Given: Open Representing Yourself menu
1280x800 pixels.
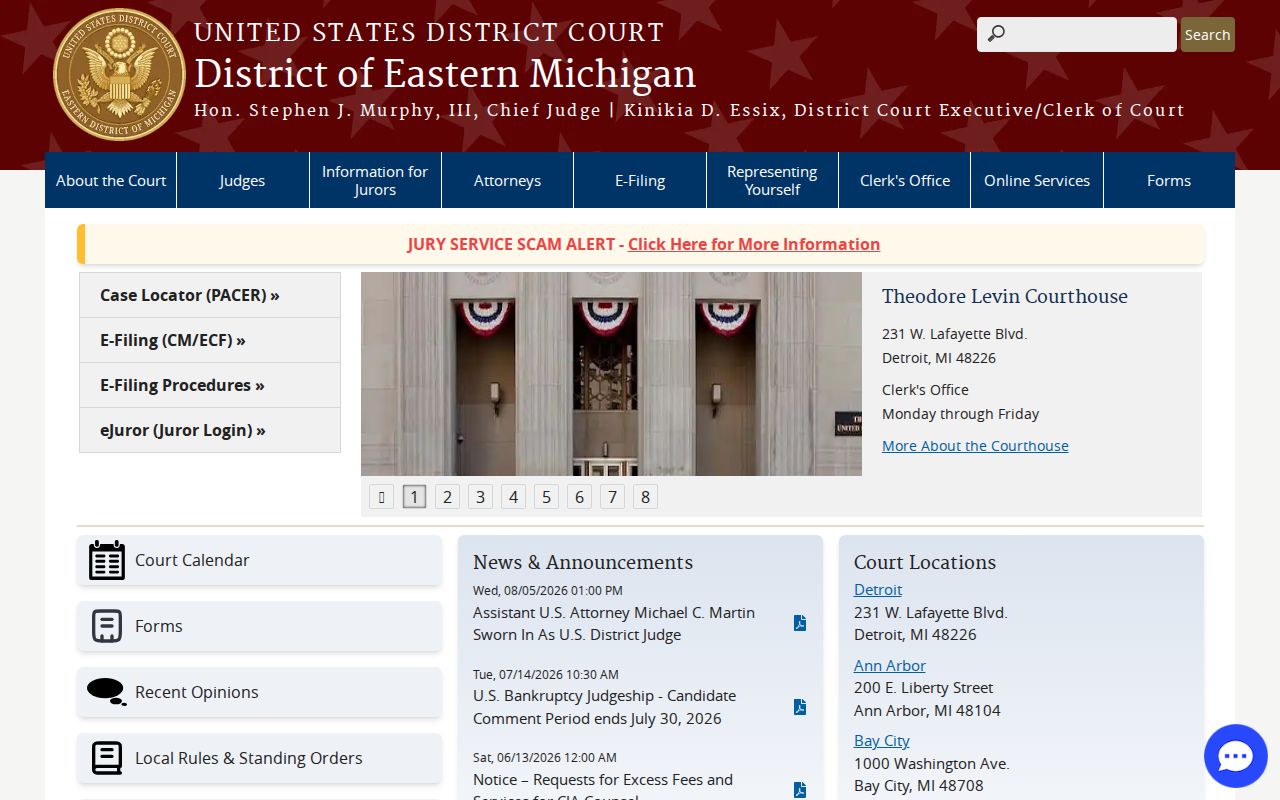Looking at the screenshot, I should (x=772, y=180).
